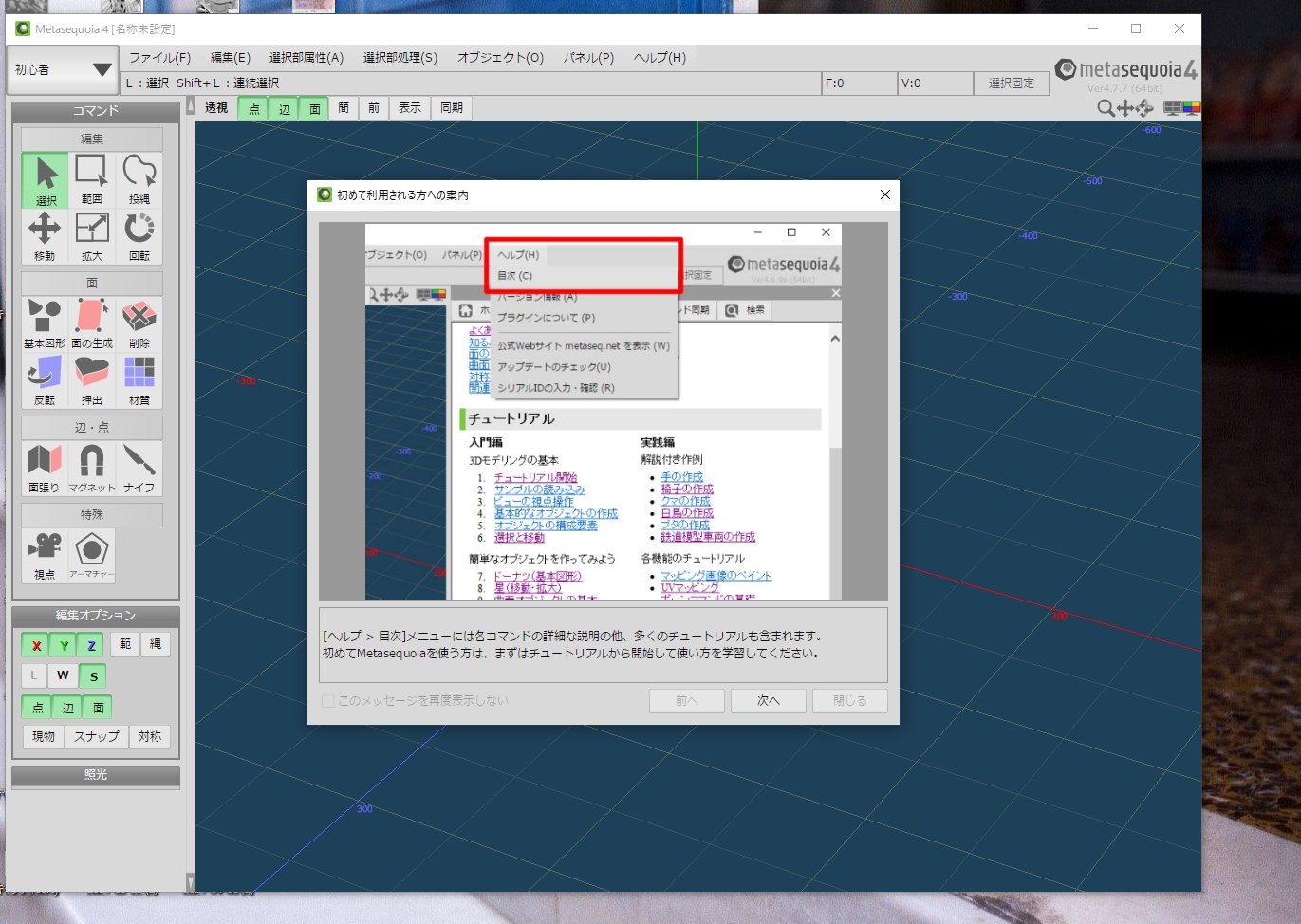Toggle the X axis button
This screenshot has width=1301, height=924.
36,645
